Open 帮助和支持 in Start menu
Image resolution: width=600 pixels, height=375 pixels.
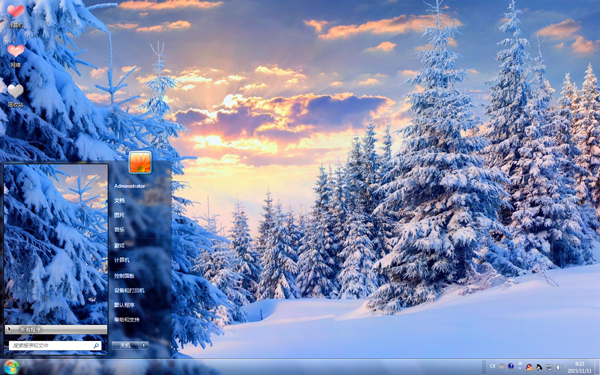127,320
